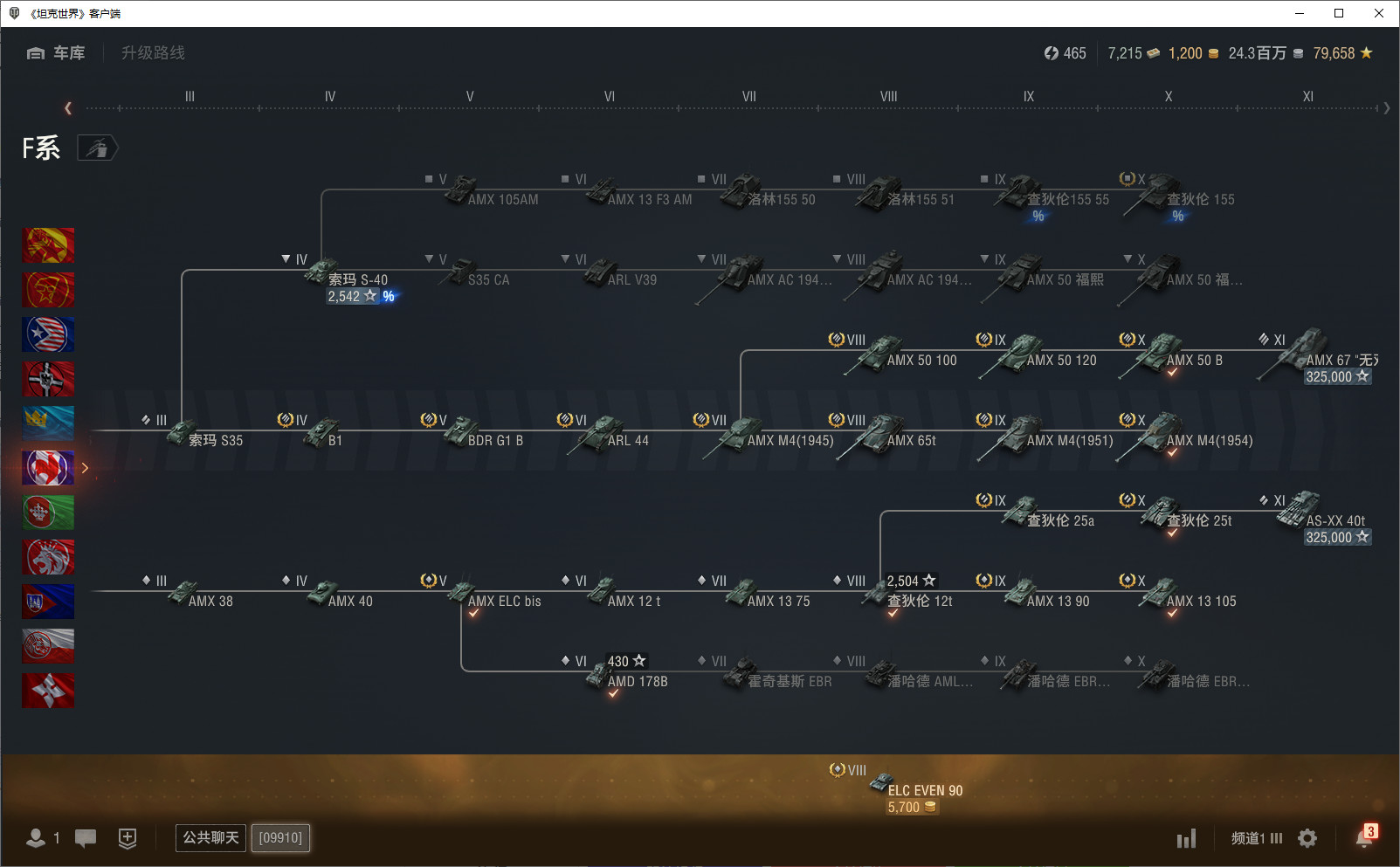Click the add channel plus icon
The height and width of the screenshot is (867, 1400).
click(128, 838)
